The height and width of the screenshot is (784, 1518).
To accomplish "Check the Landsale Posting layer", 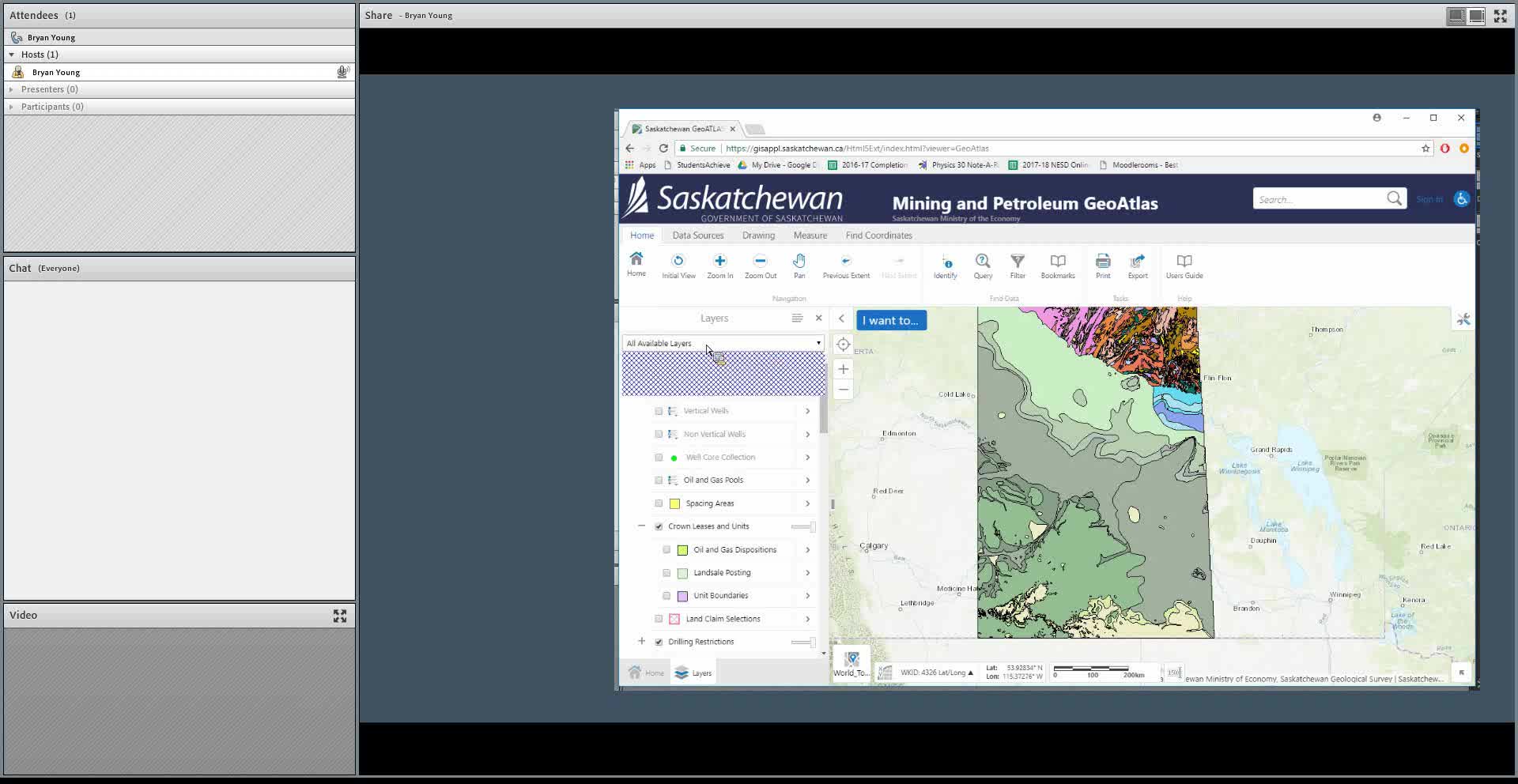I will (666, 573).
